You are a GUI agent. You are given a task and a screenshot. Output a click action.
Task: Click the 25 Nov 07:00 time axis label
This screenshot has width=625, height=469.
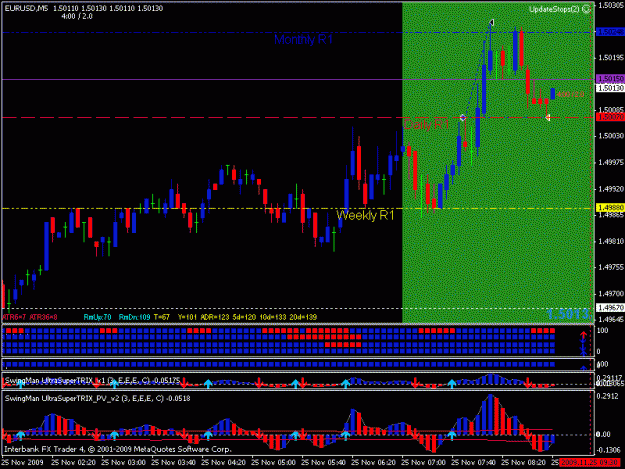click(x=423, y=463)
